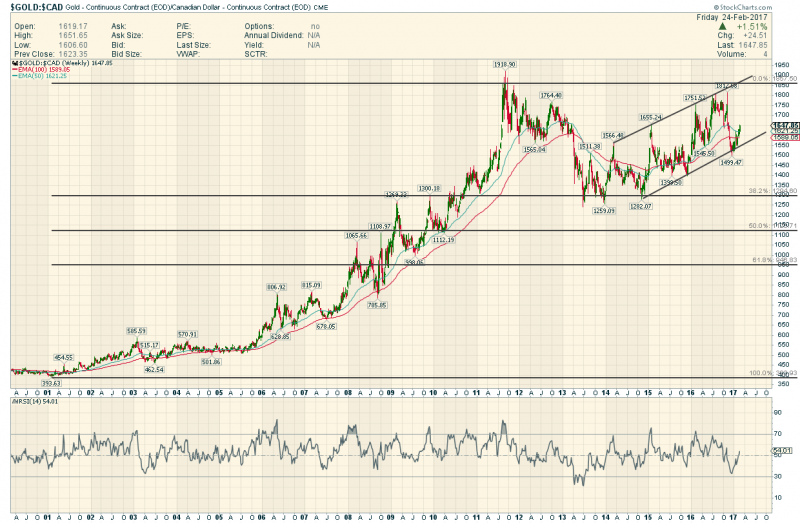This screenshot has width=800, height=523.
Task: Click the '$GOLD:$CAD (Weekly)' legend line
Action: coord(62,63)
